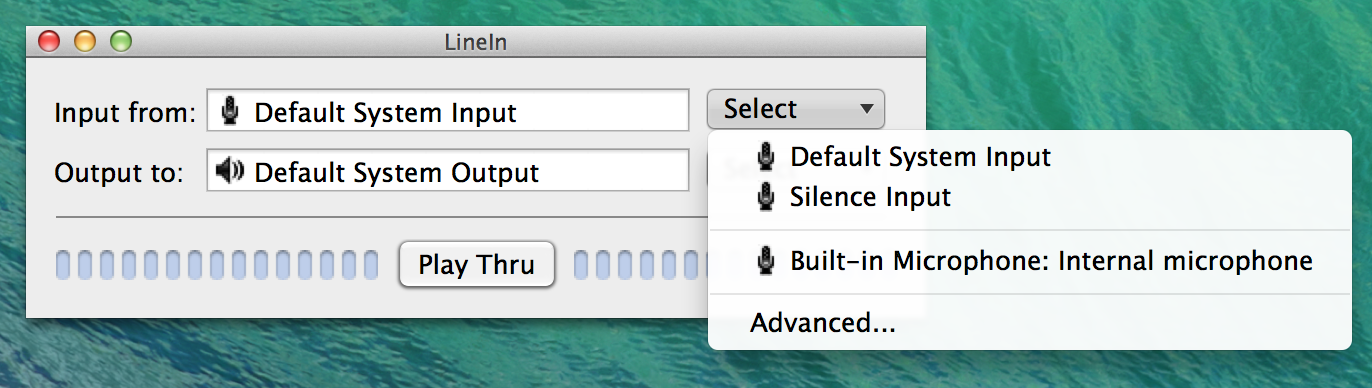Click microphone icon beside Default System Input menu item
This screenshot has width=1372, height=388.
pos(766,157)
